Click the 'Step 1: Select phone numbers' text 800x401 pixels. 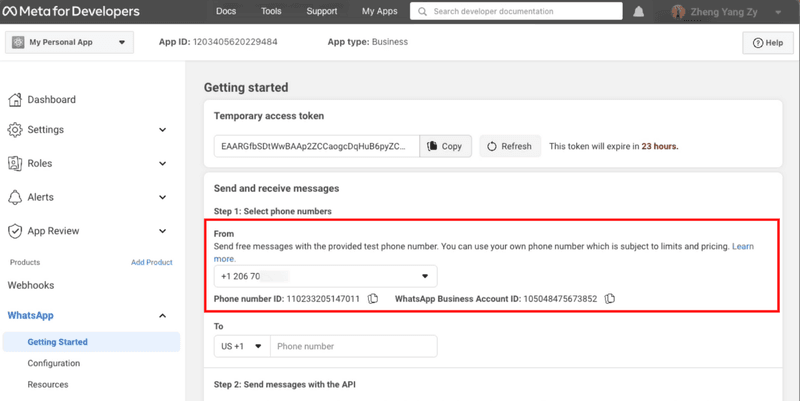pos(272,211)
